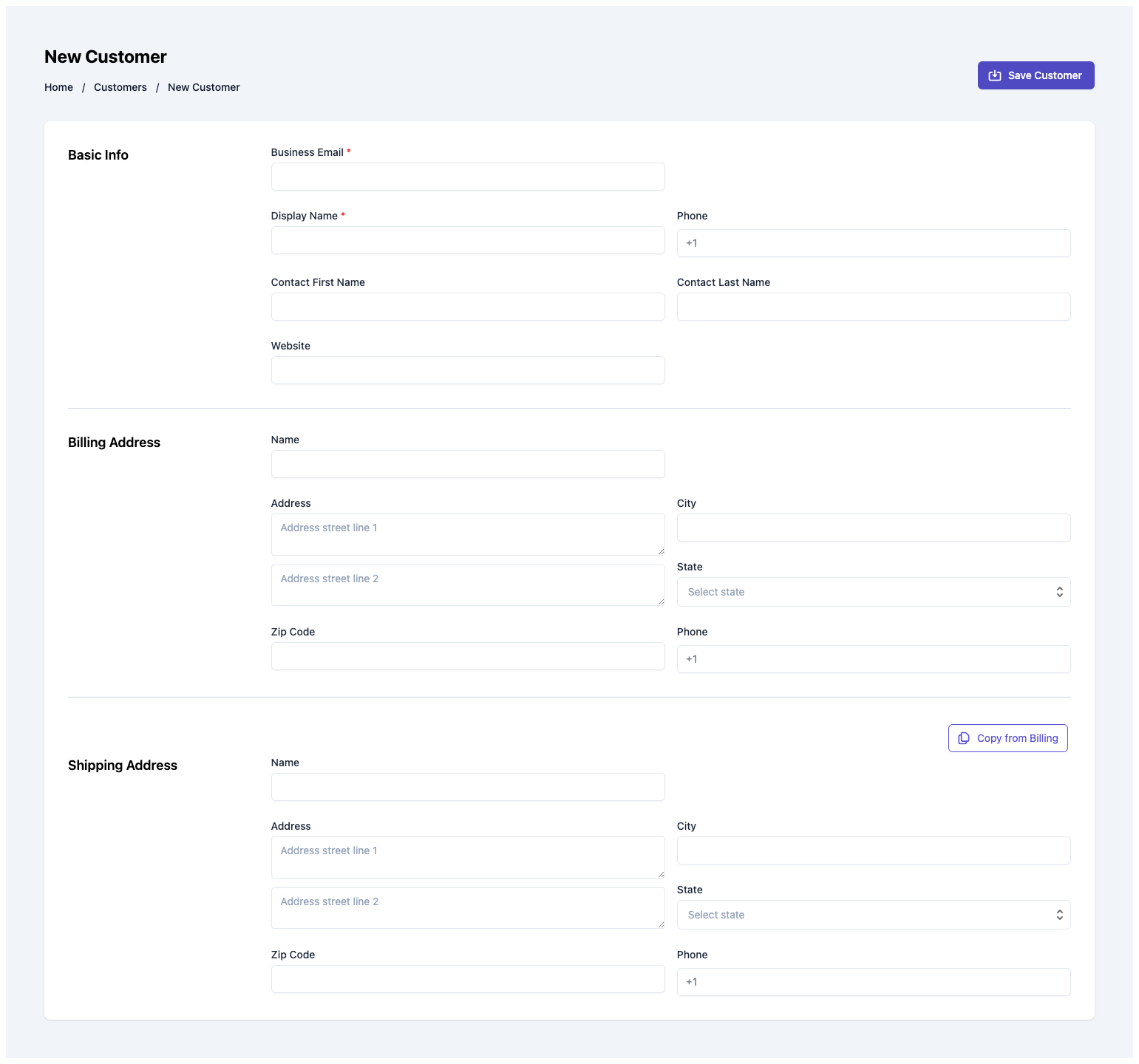Focus the Business Email input field

click(x=468, y=177)
